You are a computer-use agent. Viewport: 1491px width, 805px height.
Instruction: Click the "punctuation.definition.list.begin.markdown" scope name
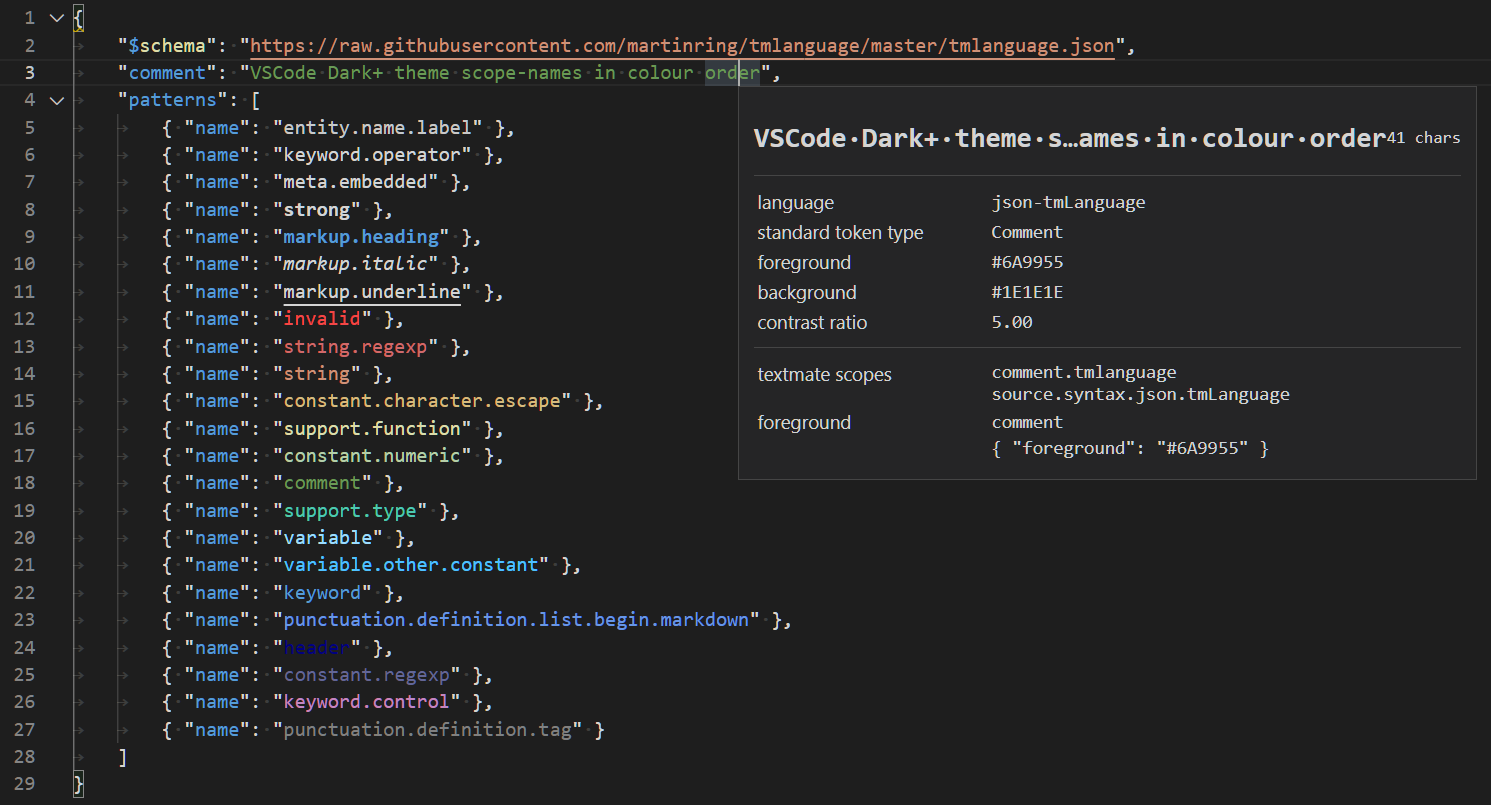(x=516, y=620)
